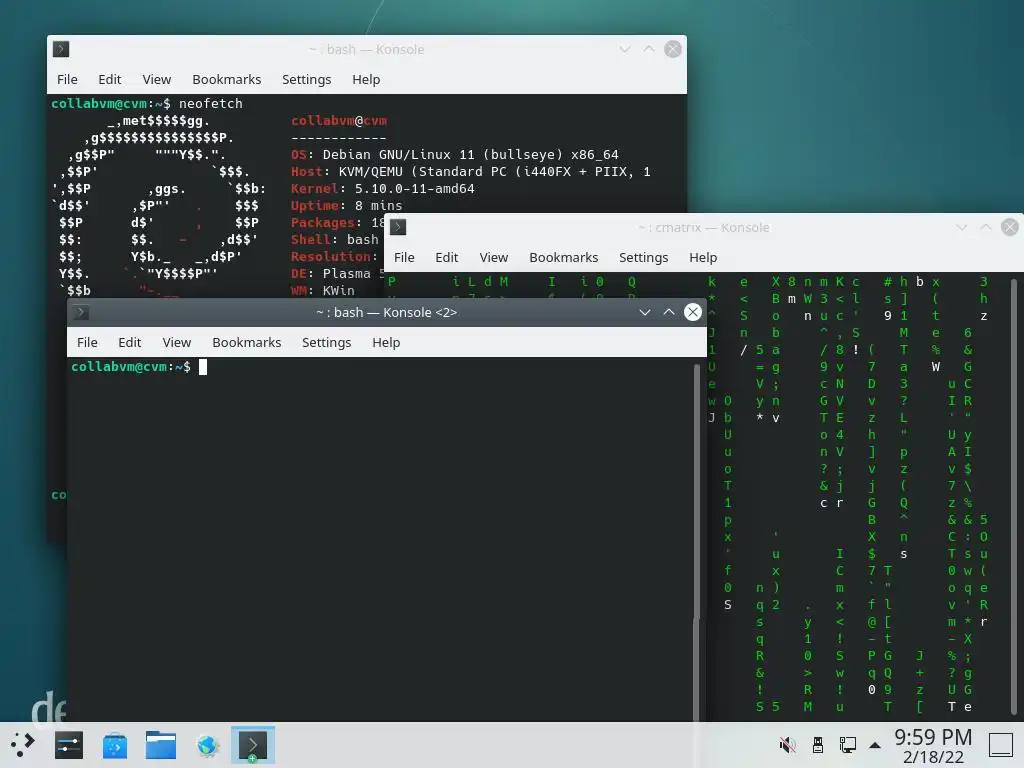
Task: Minimize the Konsole <2> window
Action: click(645, 312)
